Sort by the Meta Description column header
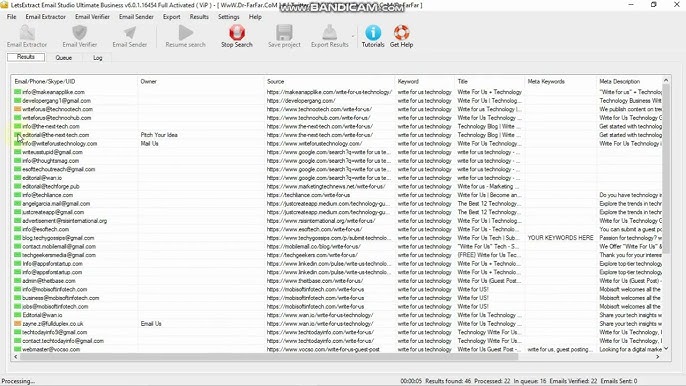The height and width of the screenshot is (386, 686). pos(629,81)
